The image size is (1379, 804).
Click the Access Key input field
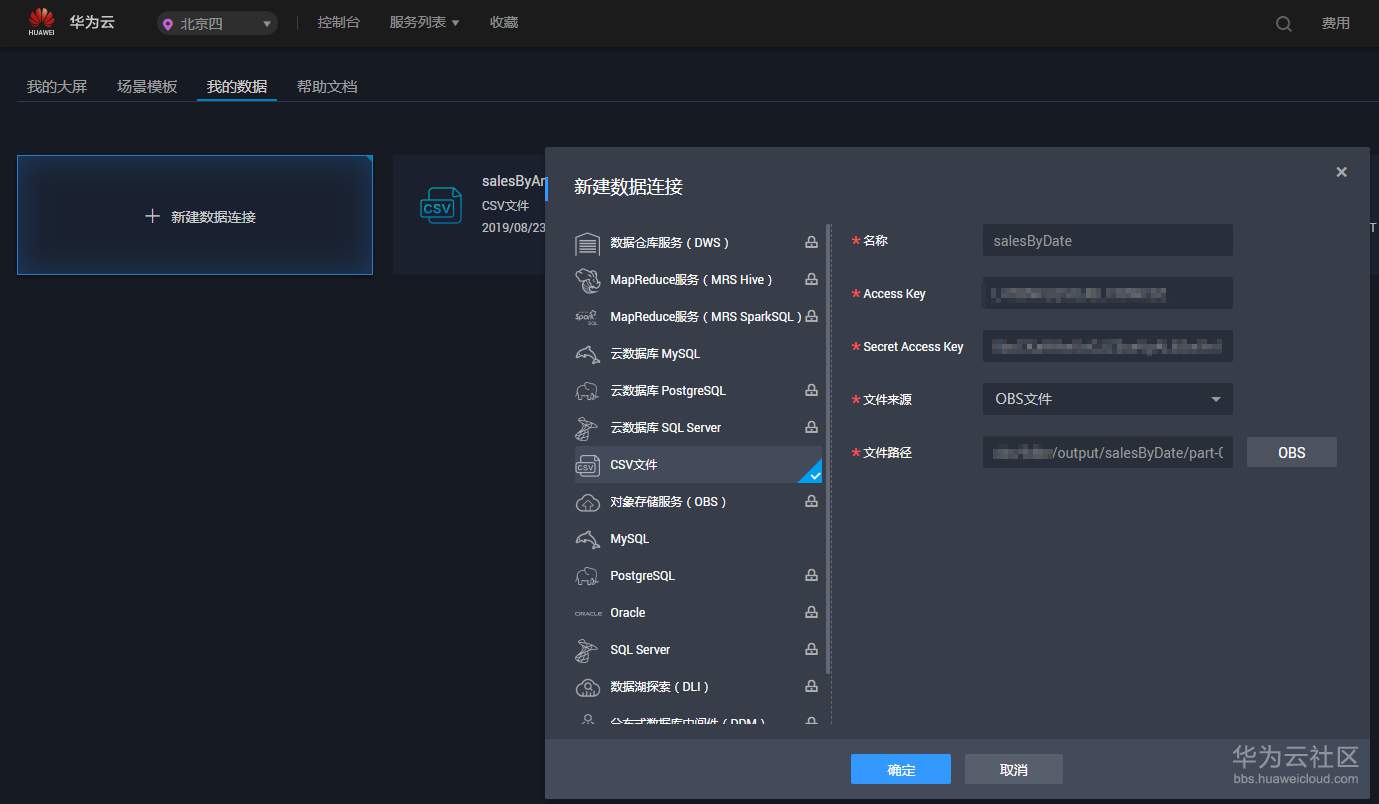[1108, 293]
